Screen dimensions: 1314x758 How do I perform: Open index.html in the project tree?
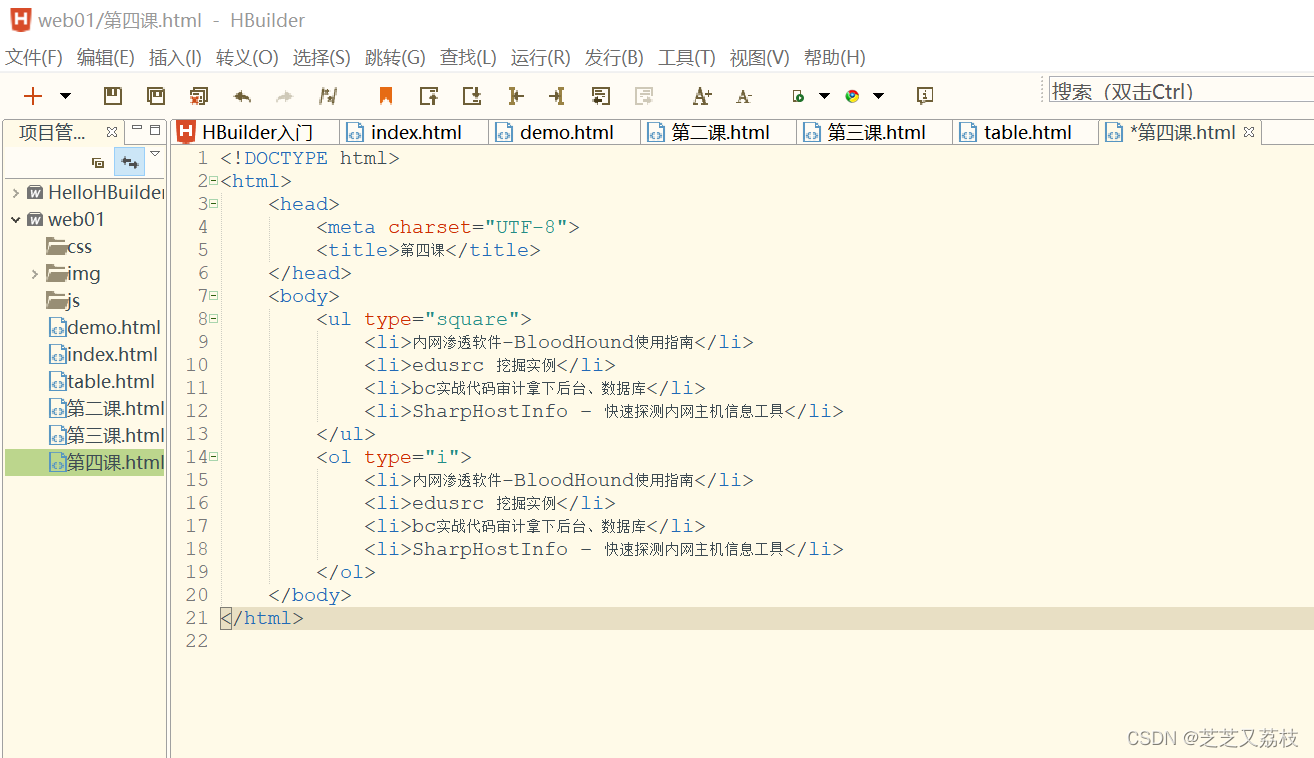click(104, 354)
